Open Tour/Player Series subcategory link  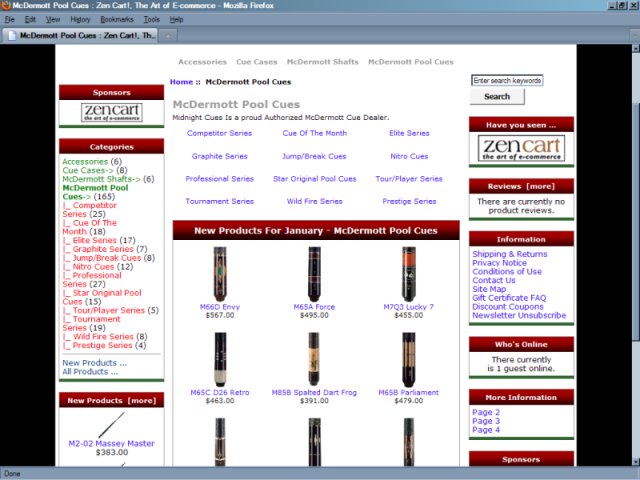[x=409, y=179]
